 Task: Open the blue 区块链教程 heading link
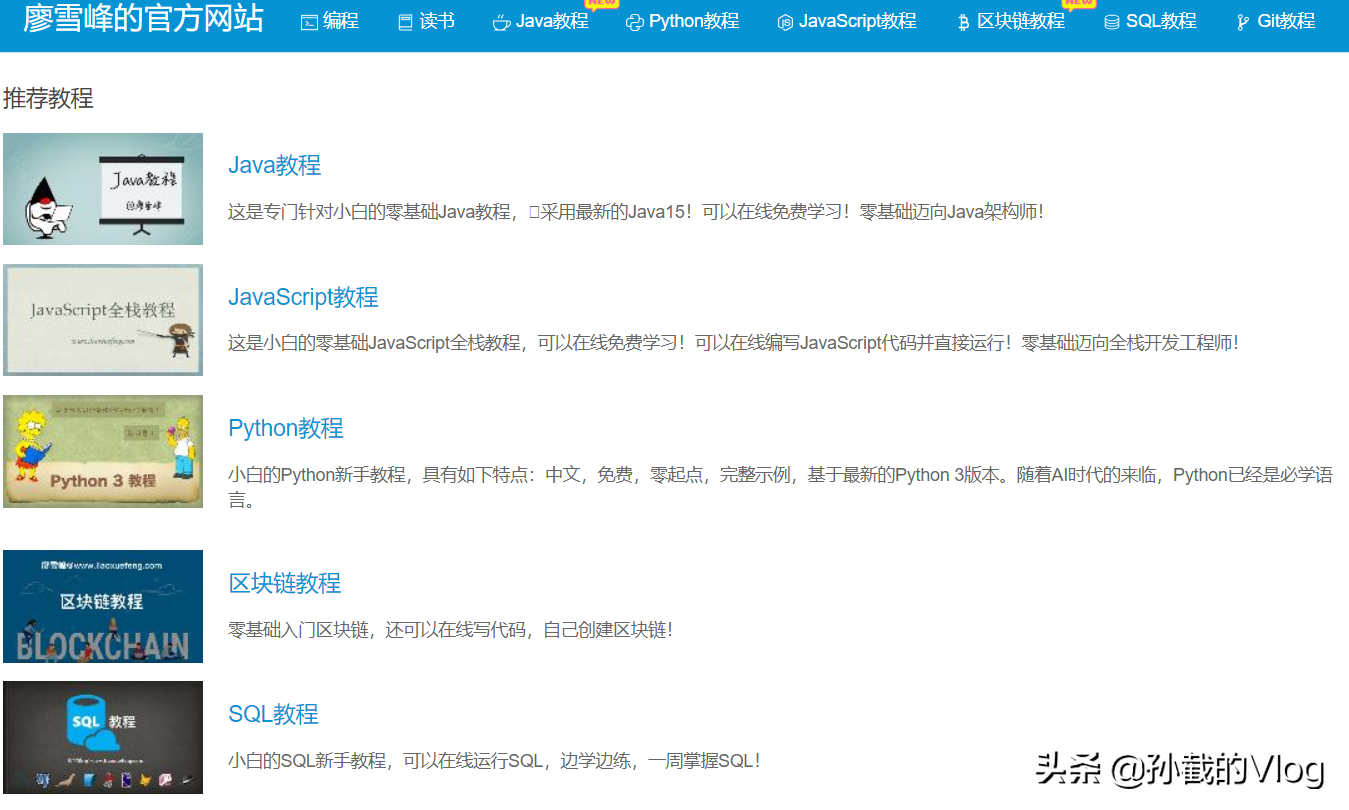[285, 583]
